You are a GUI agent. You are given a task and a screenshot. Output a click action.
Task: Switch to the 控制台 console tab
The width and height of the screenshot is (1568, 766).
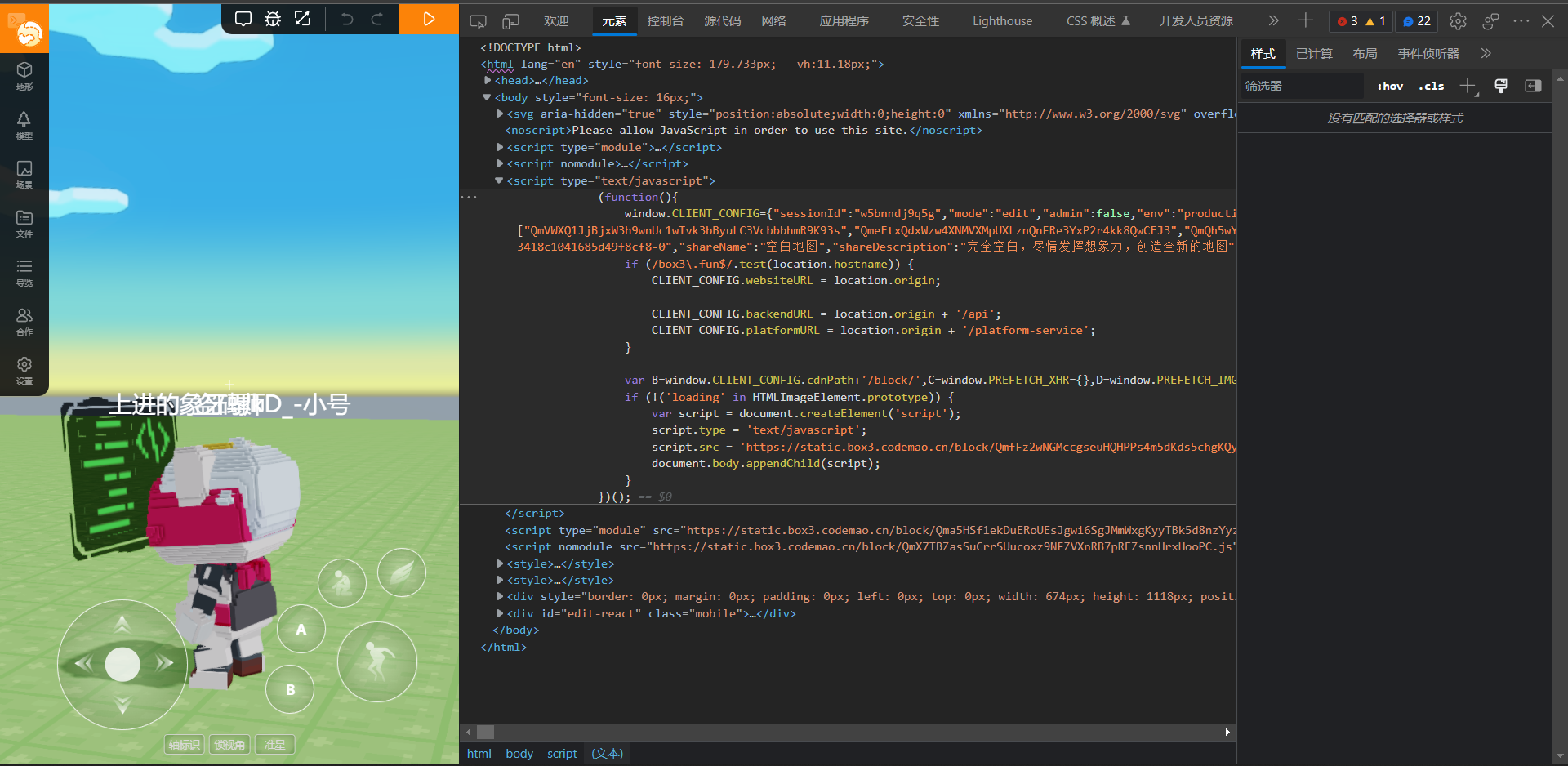pos(666,21)
